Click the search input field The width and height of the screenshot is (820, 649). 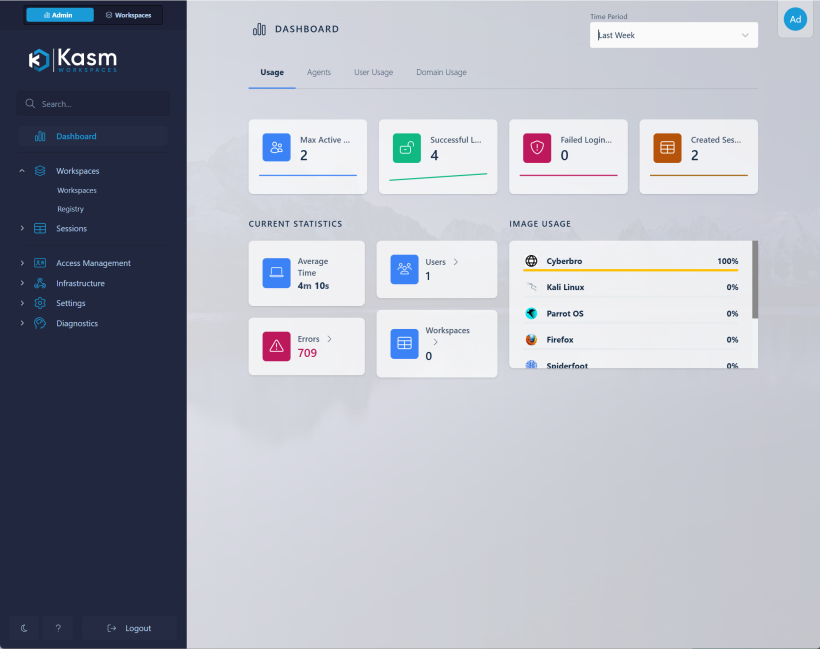[x=93, y=103]
